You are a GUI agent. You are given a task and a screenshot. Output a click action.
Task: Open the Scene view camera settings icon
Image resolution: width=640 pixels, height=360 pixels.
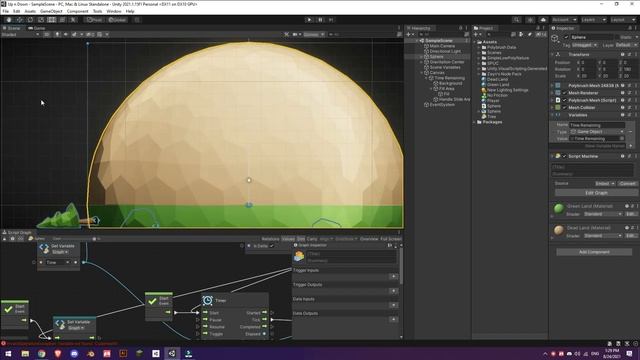[296, 35]
